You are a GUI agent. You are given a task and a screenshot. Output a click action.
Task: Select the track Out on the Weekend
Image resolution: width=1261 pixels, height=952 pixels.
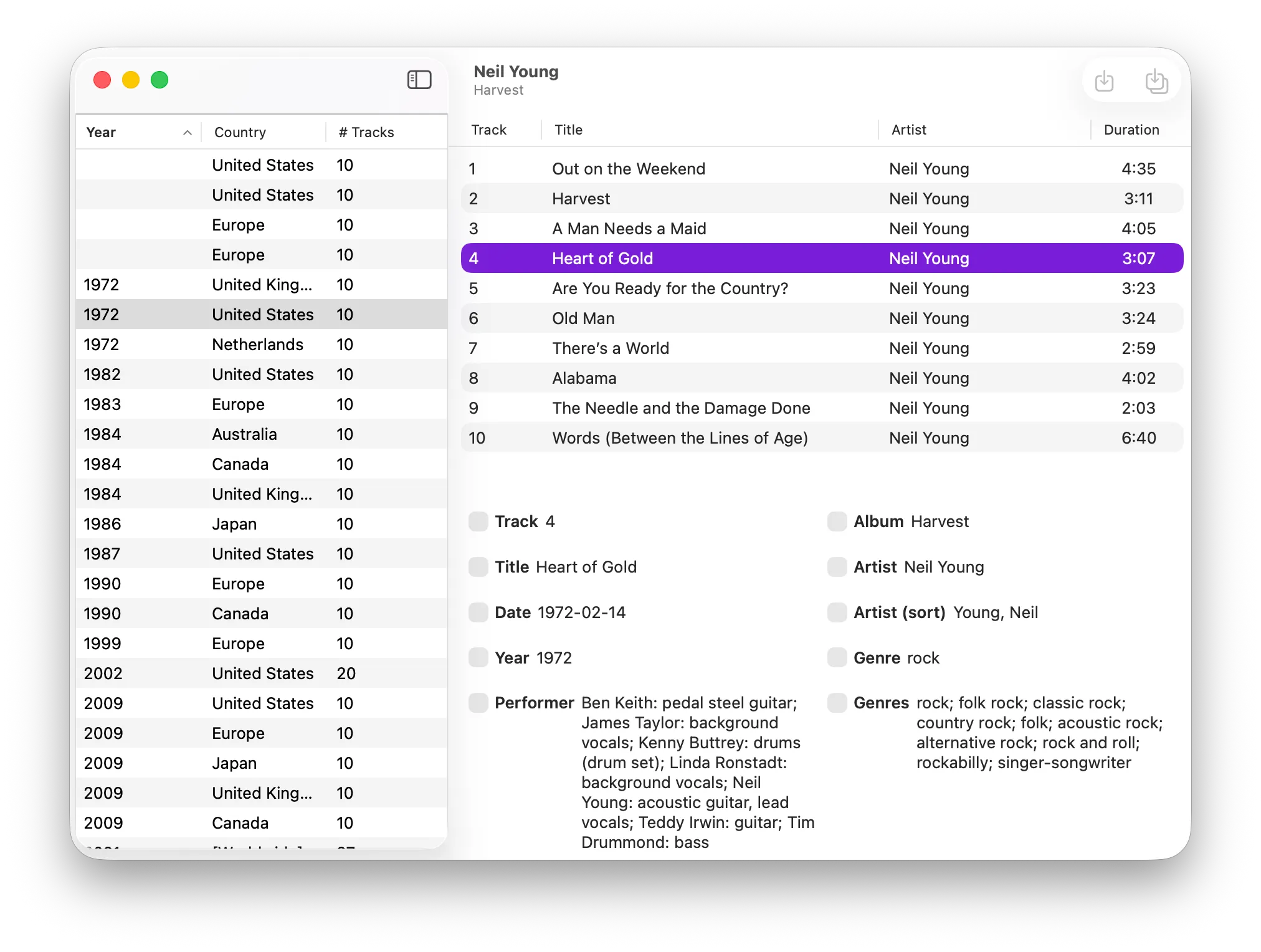pos(685,168)
